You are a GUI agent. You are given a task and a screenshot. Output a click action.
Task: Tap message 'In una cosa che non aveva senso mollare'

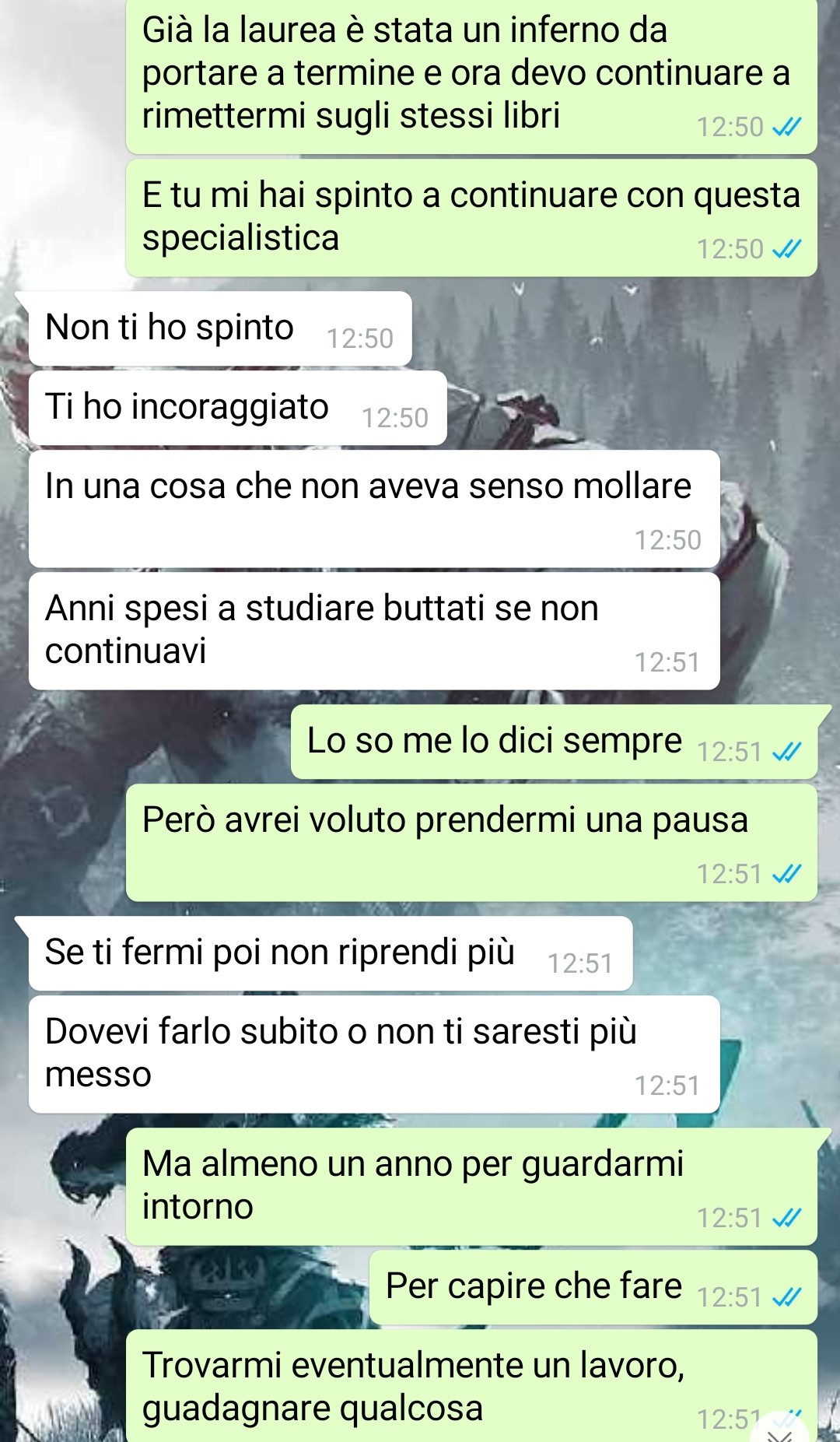pos(374,509)
